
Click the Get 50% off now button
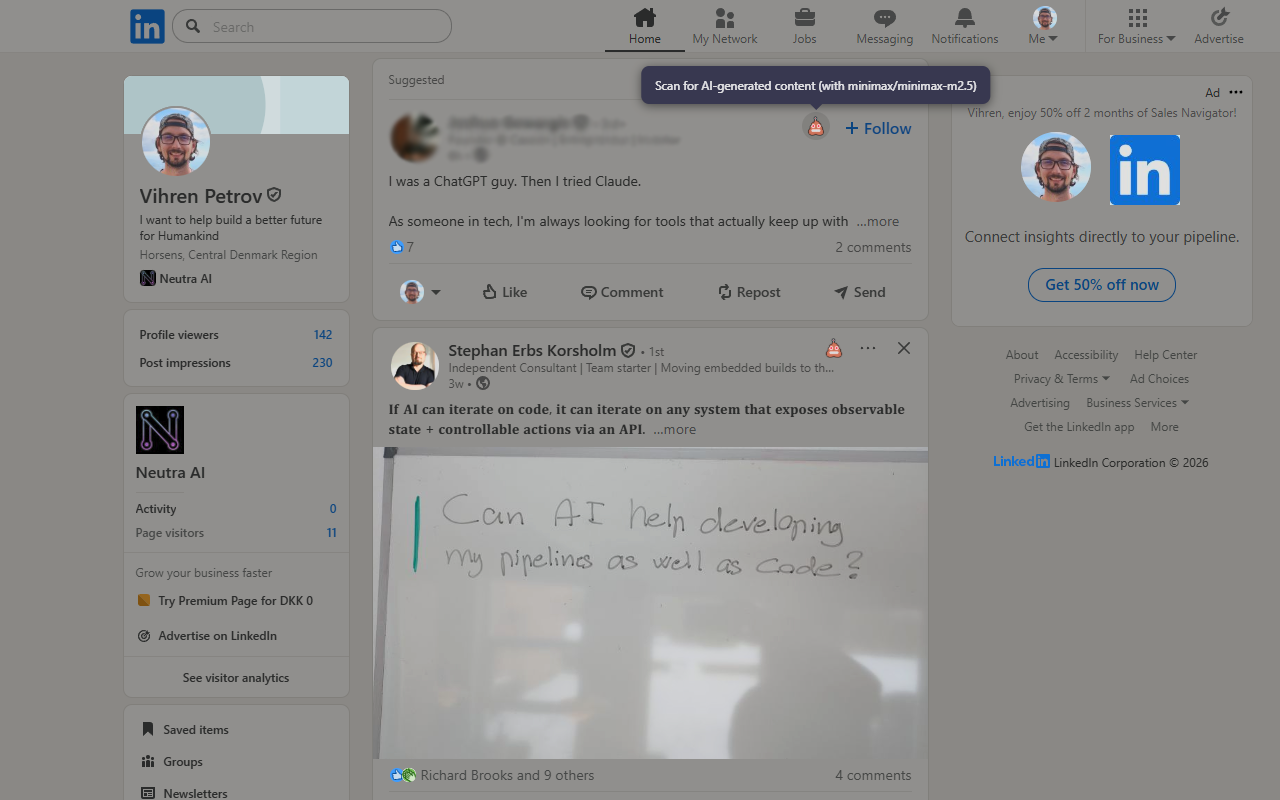point(1101,285)
